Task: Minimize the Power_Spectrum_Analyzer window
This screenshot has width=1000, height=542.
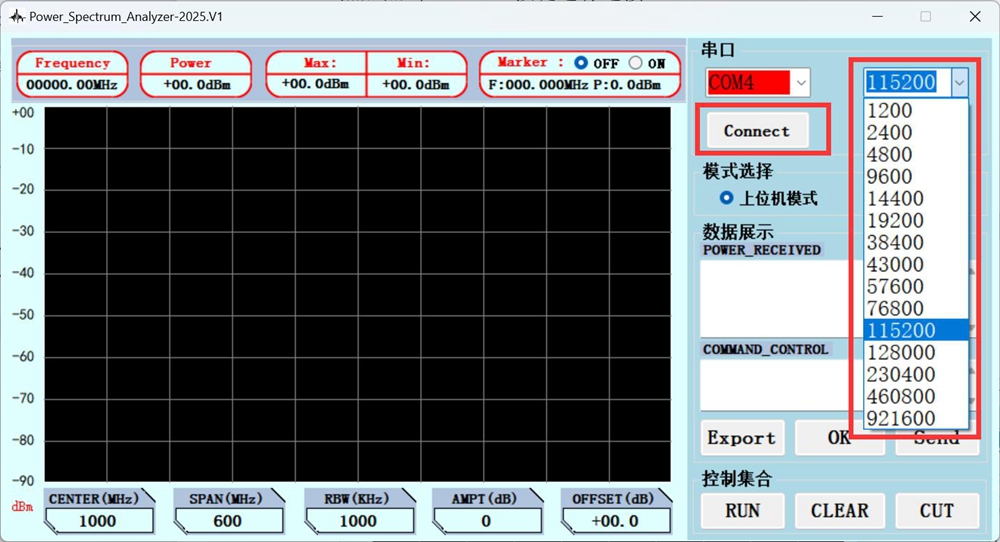Action: [x=878, y=17]
